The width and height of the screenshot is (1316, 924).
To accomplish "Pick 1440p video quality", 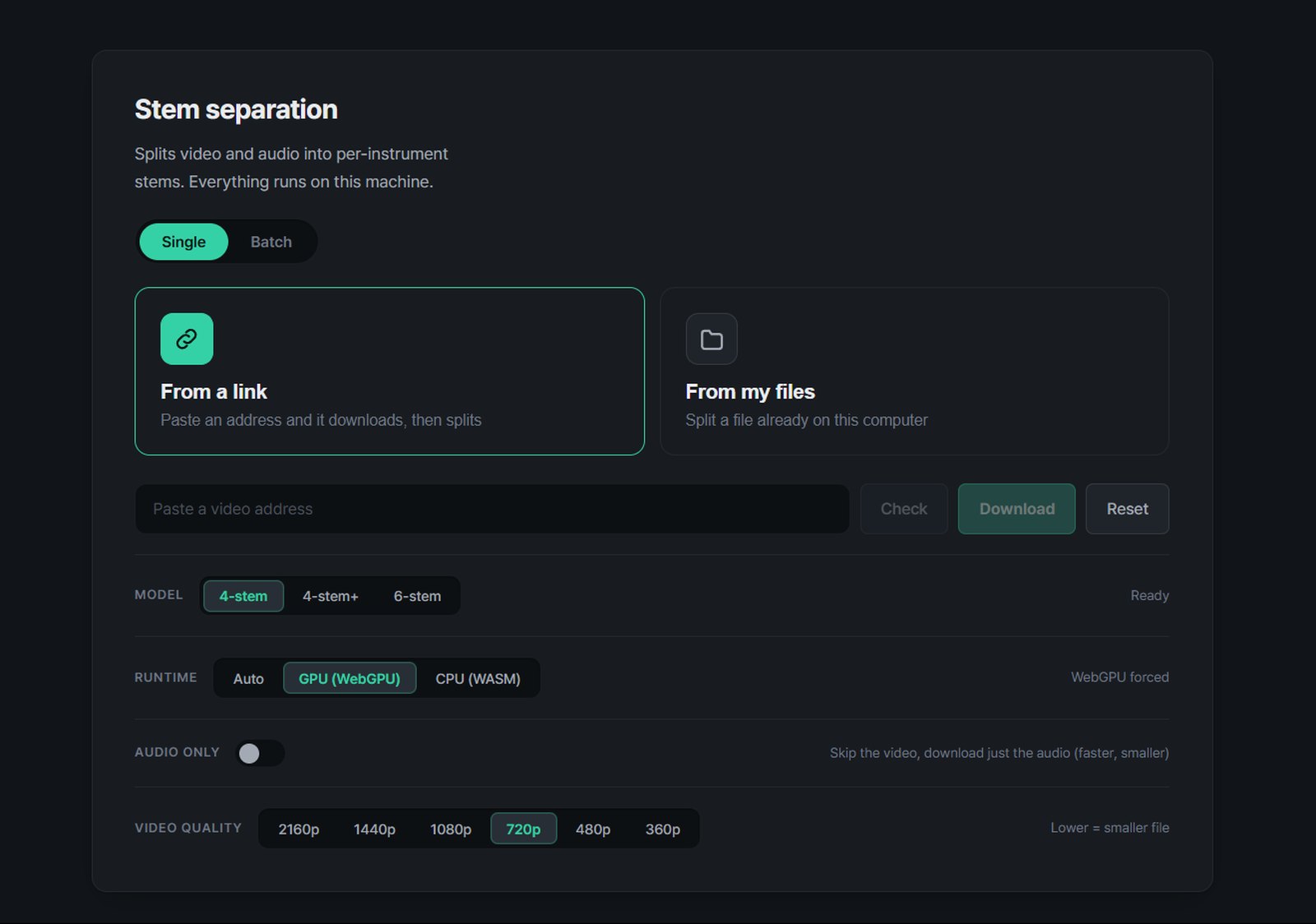I will point(374,829).
